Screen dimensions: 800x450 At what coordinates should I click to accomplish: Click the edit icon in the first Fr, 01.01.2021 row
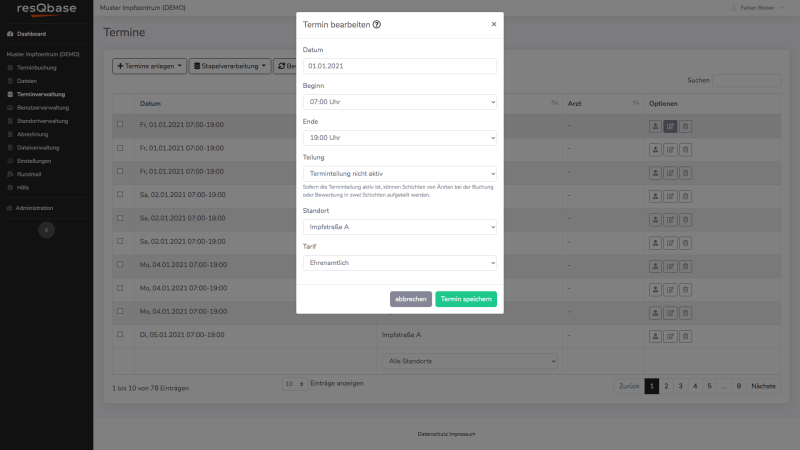[670, 126]
